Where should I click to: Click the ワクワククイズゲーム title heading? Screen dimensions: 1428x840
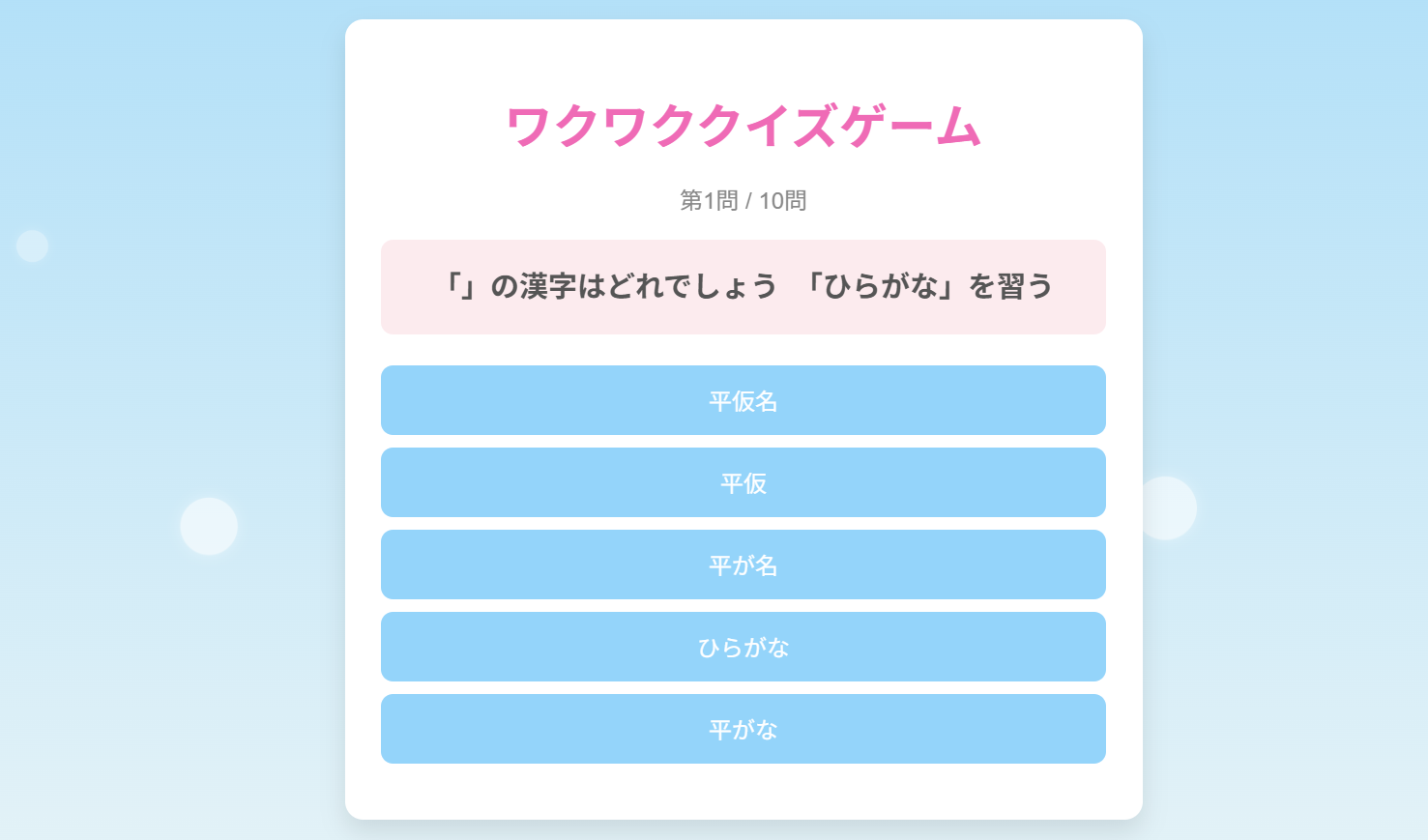[x=743, y=127]
